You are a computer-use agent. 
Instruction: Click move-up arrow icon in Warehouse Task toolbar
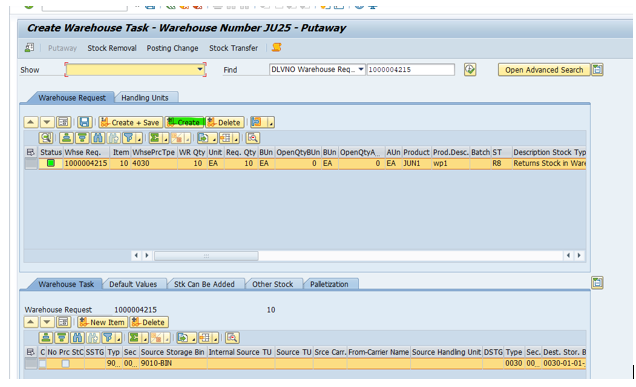(x=31, y=322)
